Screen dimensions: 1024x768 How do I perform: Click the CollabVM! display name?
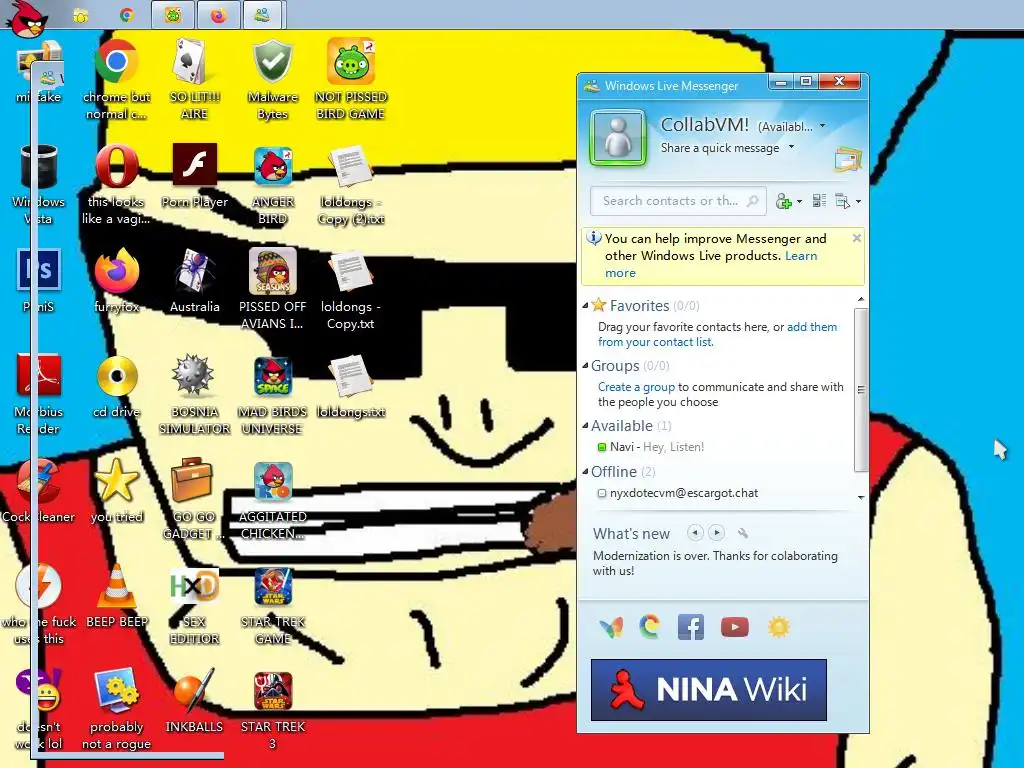click(x=705, y=125)
